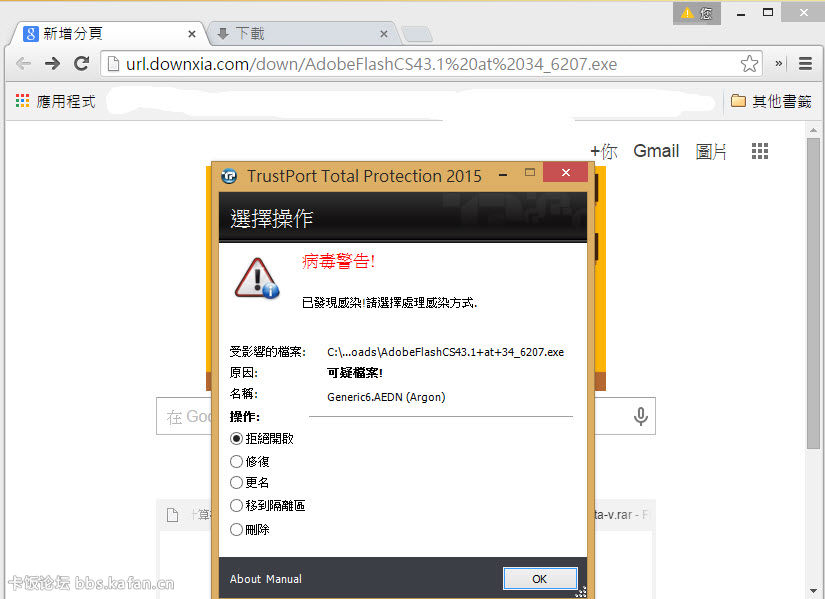Close the 新增分頁 tab
This screenshot has height=599, width=825.
[192, 34]
